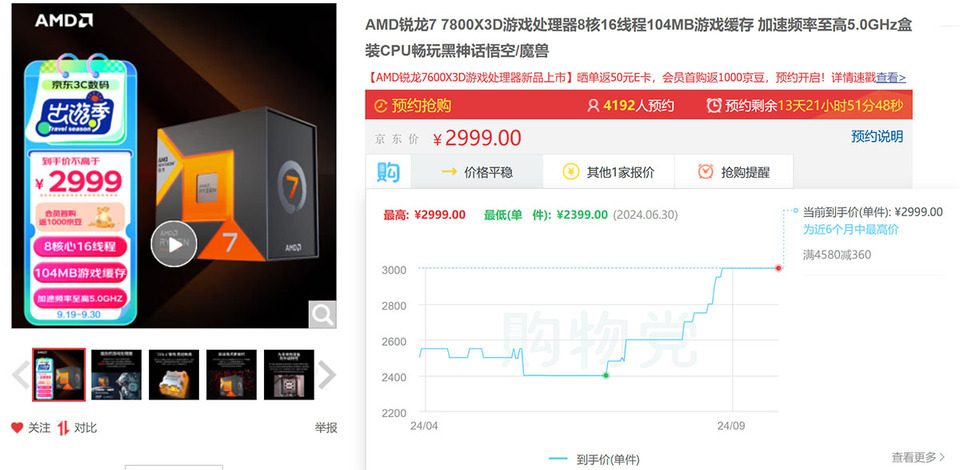Select the third CPU chip thumbnail
This screenshot has height=470, width=960.
174,375
